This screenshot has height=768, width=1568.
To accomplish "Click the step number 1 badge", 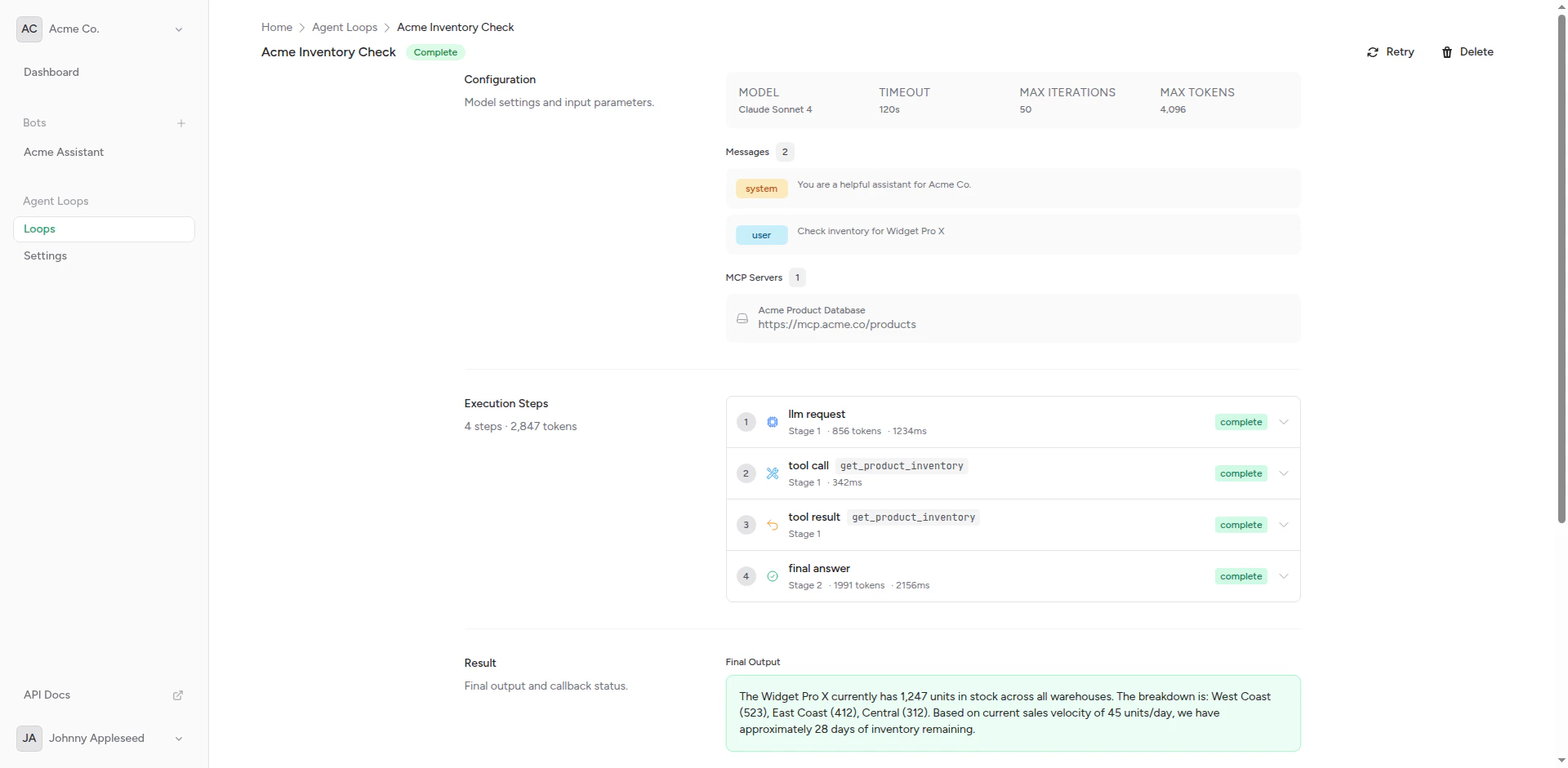I will coord(746,422).
